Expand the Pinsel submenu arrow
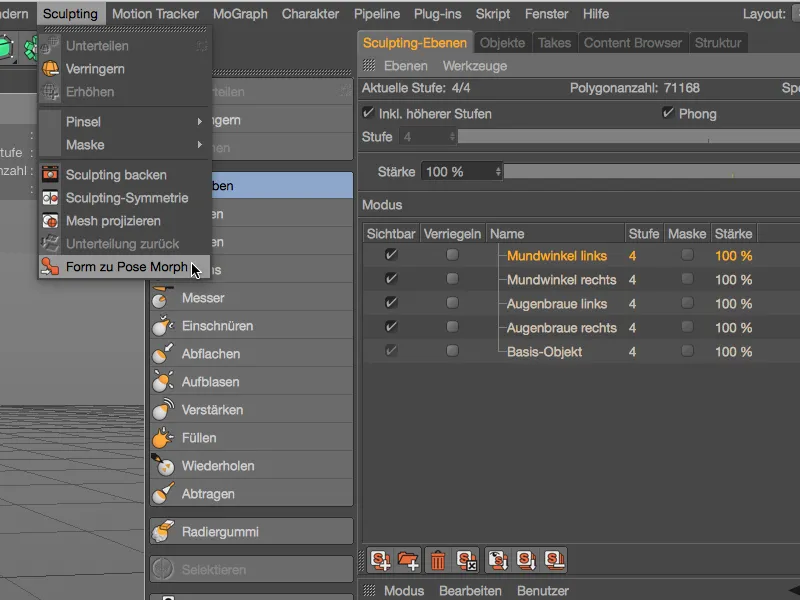 pyautogui.click(x=199, y=121)
